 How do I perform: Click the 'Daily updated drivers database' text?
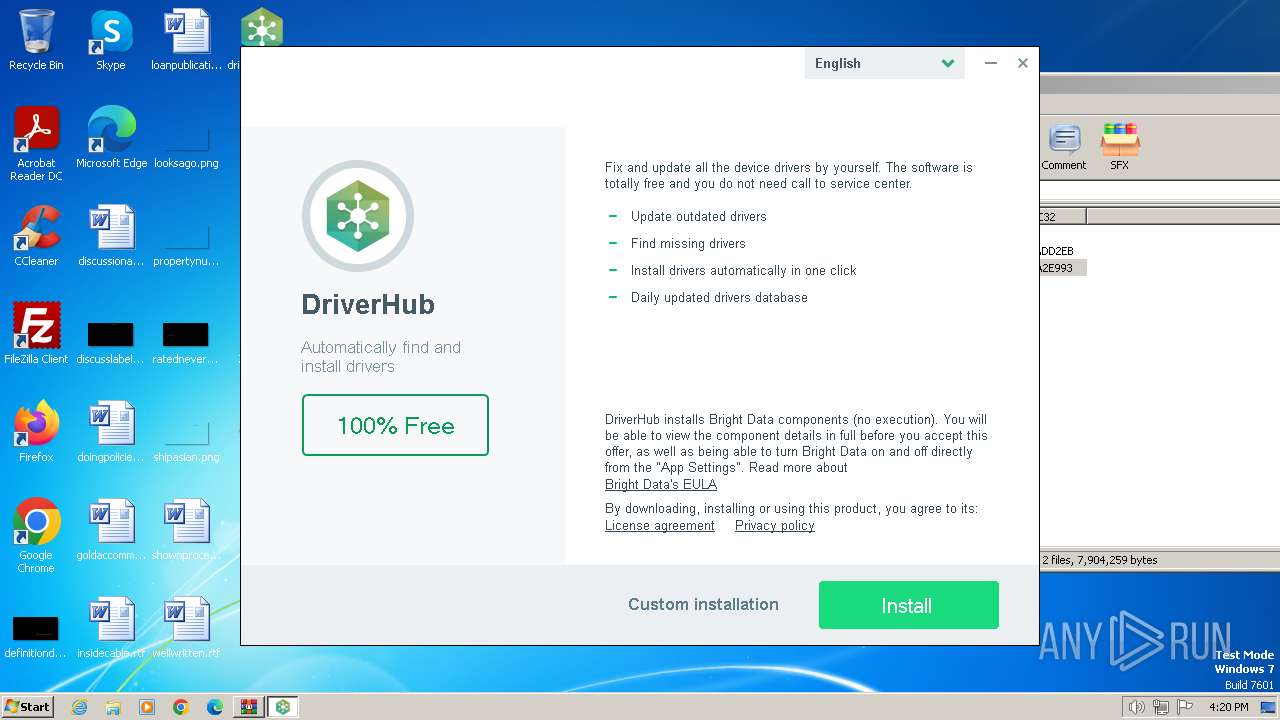coord(719,298)
